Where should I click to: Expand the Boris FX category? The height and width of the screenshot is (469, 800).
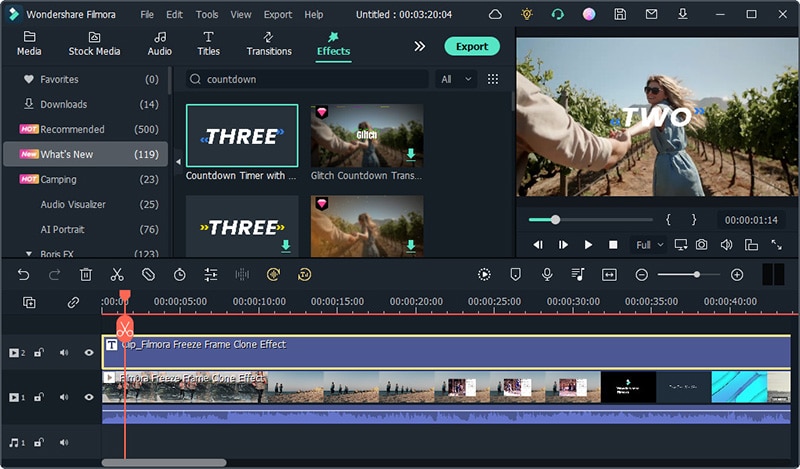tap(29, 254)
